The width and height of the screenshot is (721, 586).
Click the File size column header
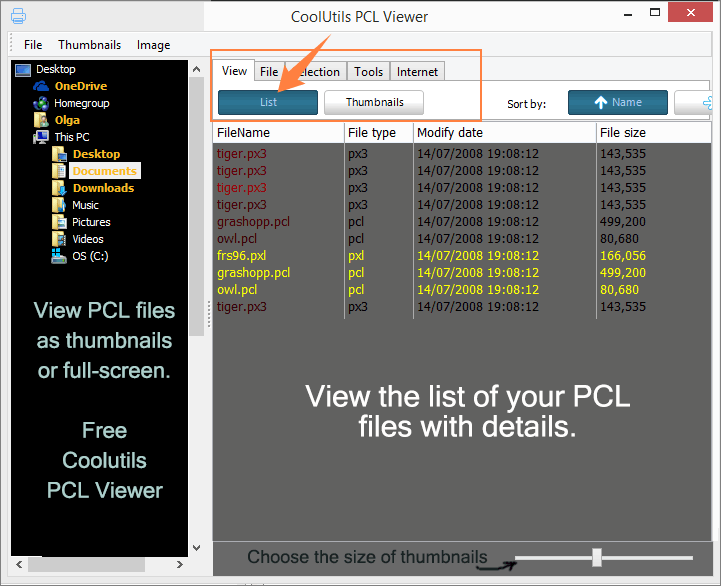(x=653, y=133)
